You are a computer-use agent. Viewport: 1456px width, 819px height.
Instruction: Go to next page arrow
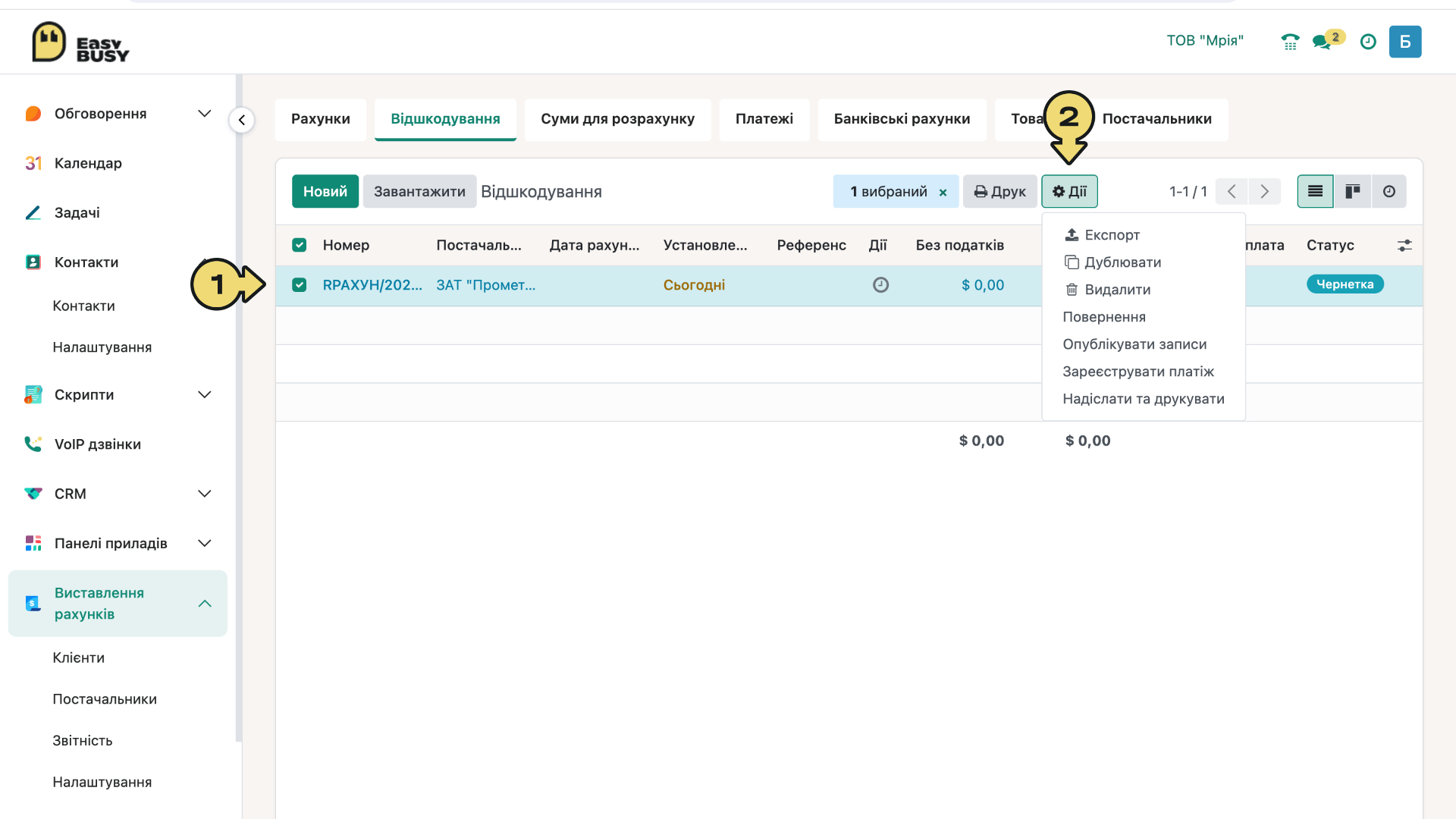tap(1264, 191)
